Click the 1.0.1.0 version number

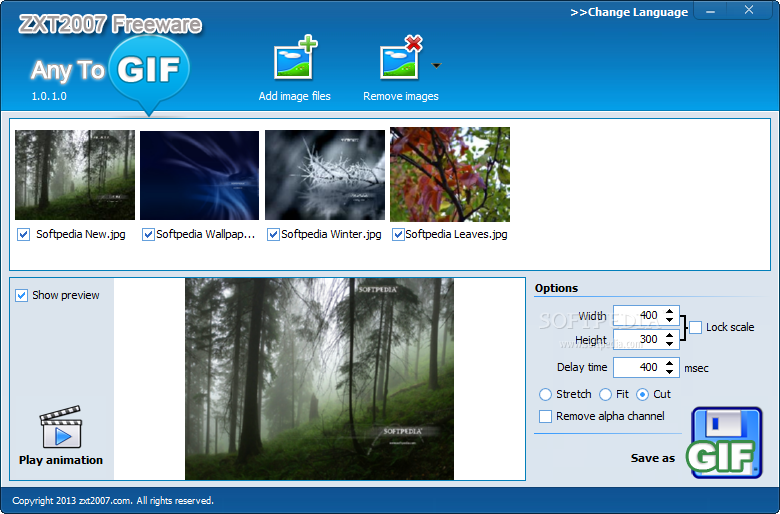coord(49,96)
